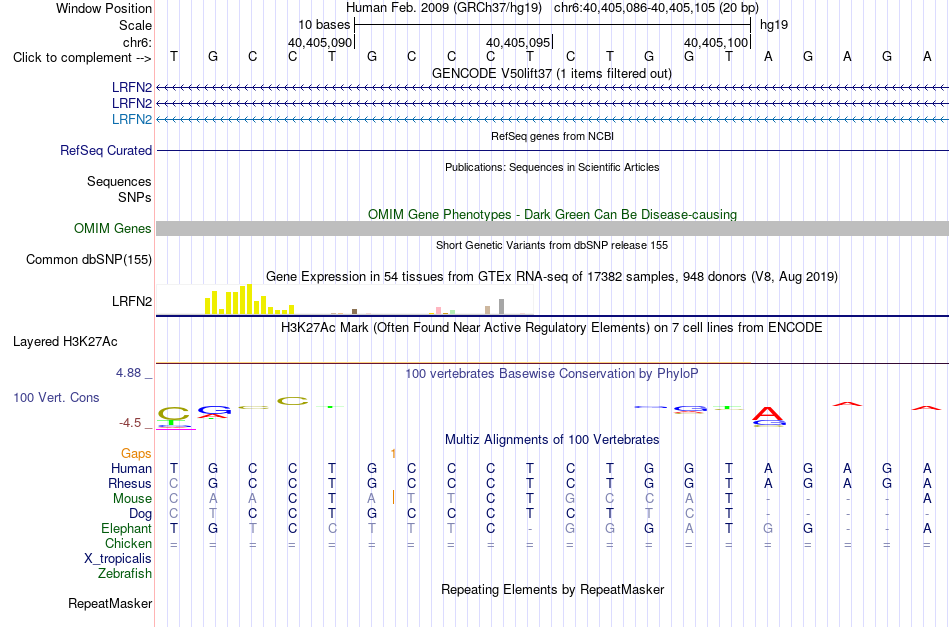950x627 pixels.
Task: Click the Sequences subtrack label
Action: (x=119, y=182)
